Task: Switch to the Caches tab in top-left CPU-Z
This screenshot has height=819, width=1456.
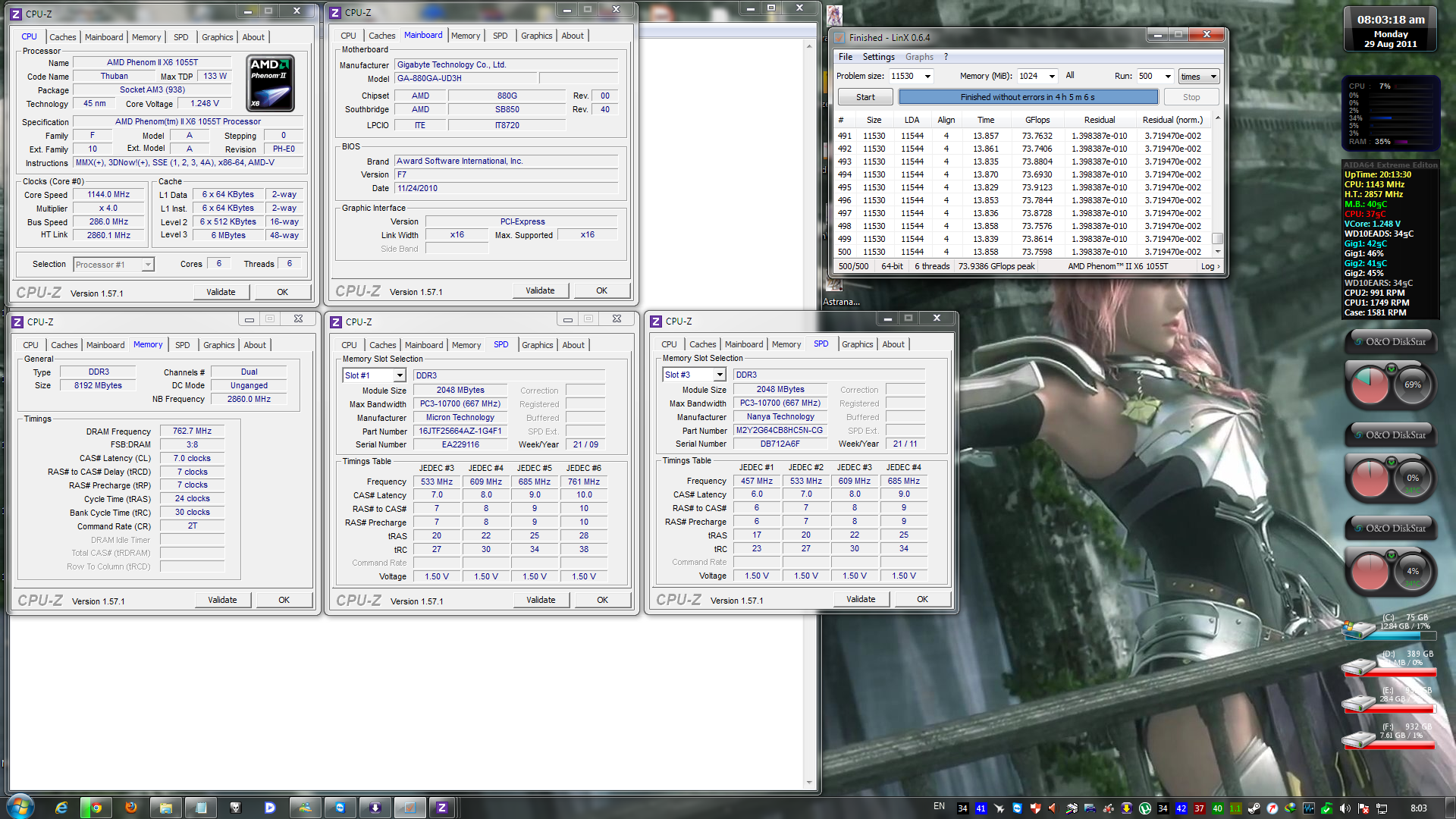Action: coord(63,37)
